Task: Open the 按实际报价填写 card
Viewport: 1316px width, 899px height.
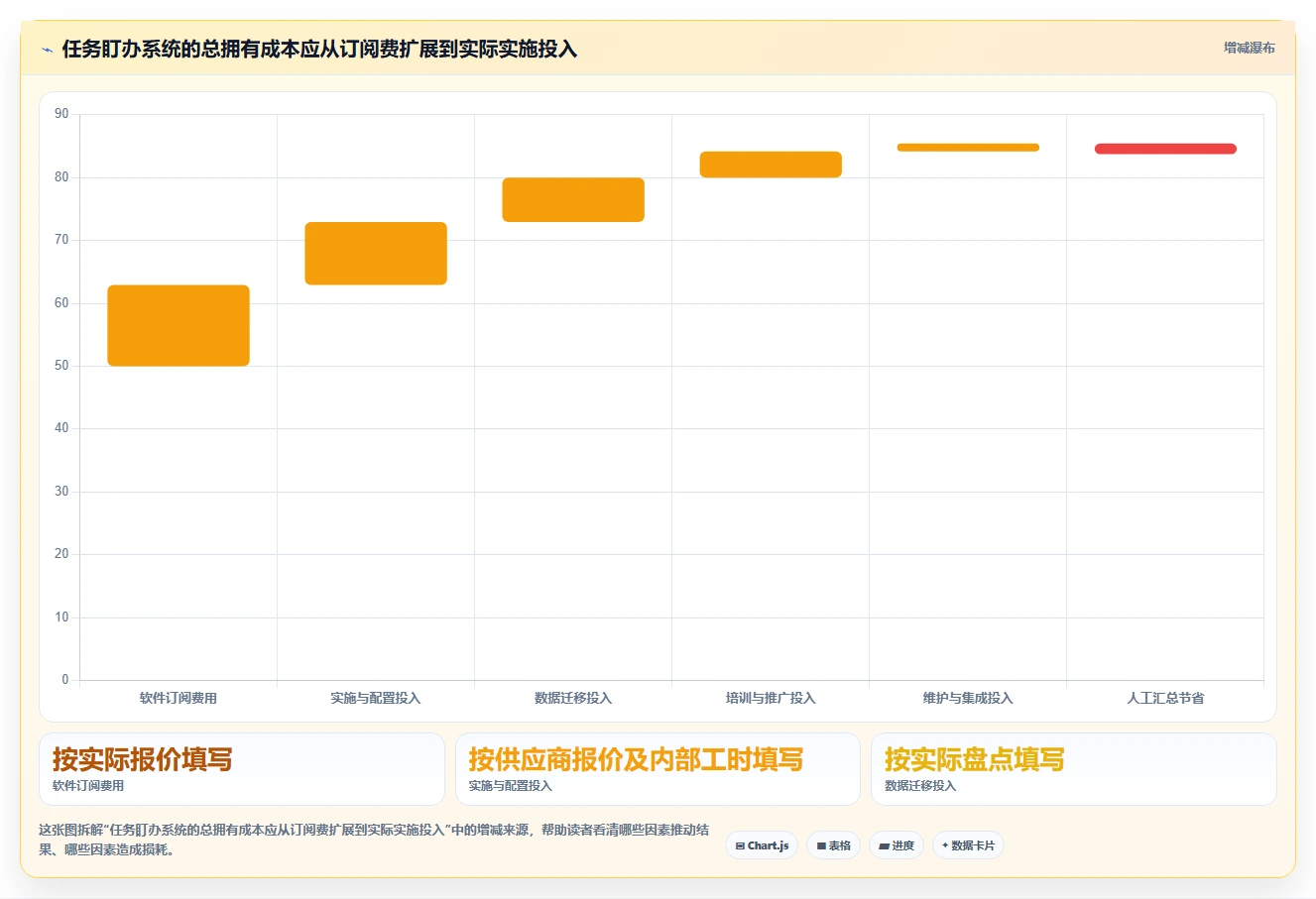Action: pyautogui.click(x=242, y=769)
